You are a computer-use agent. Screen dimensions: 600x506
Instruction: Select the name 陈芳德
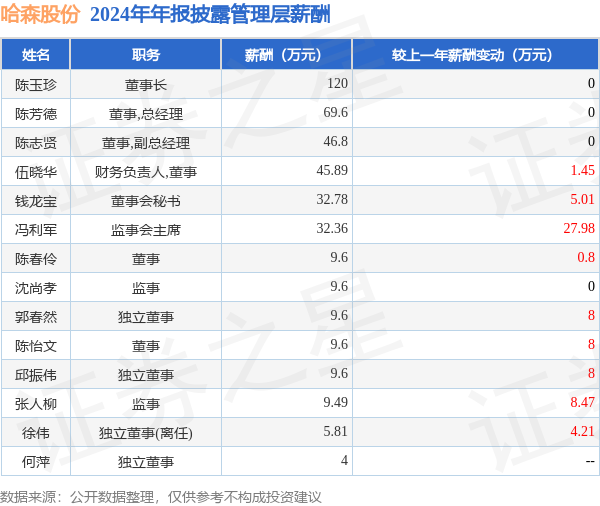(x=36, y=114)
